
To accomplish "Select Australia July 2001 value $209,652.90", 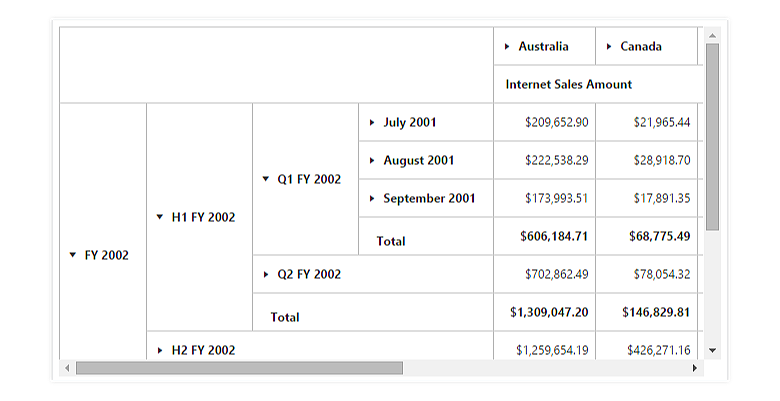I will click(556, 123).
